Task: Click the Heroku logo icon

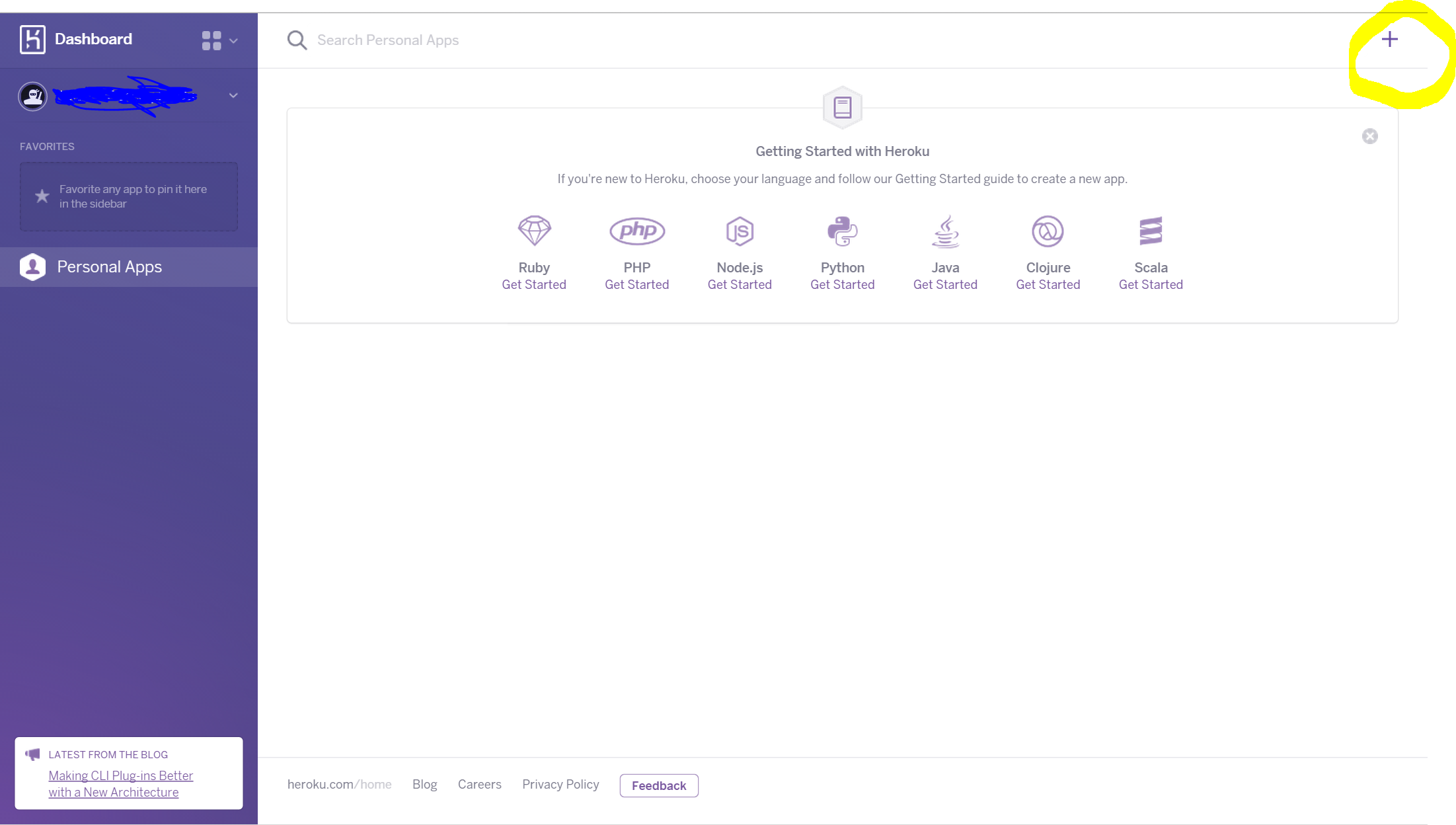Action: pos(32,39)
